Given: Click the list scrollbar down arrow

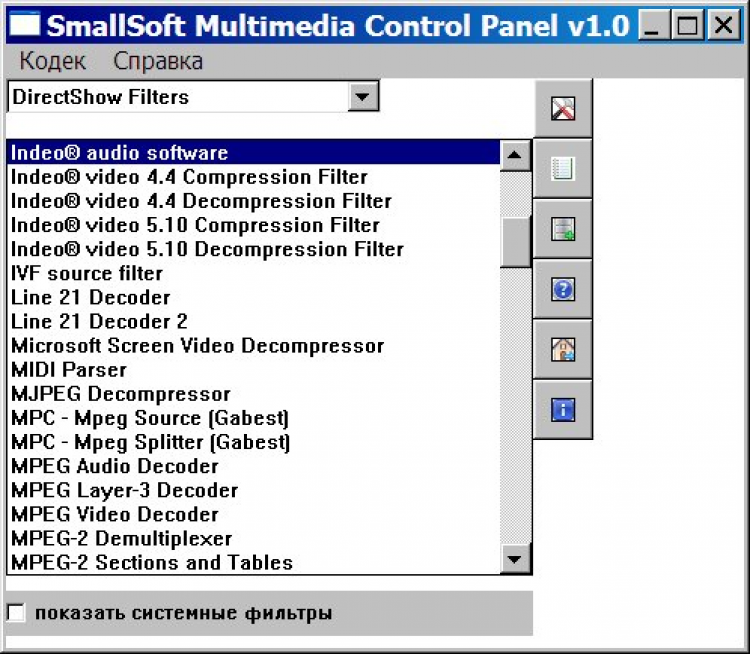Looking at the screenshot, I should [515, 558].
